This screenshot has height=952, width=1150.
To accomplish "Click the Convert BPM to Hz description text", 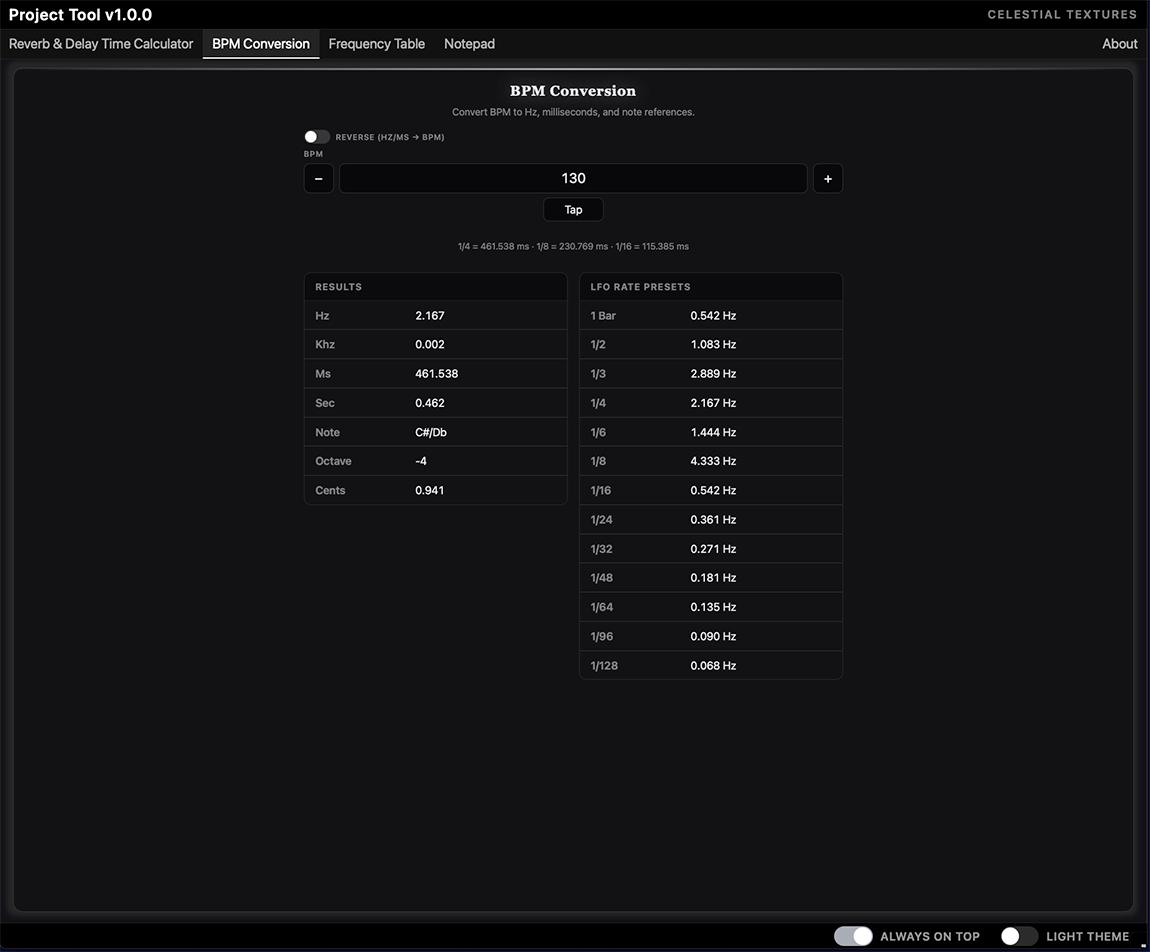I will coord(574,112).
